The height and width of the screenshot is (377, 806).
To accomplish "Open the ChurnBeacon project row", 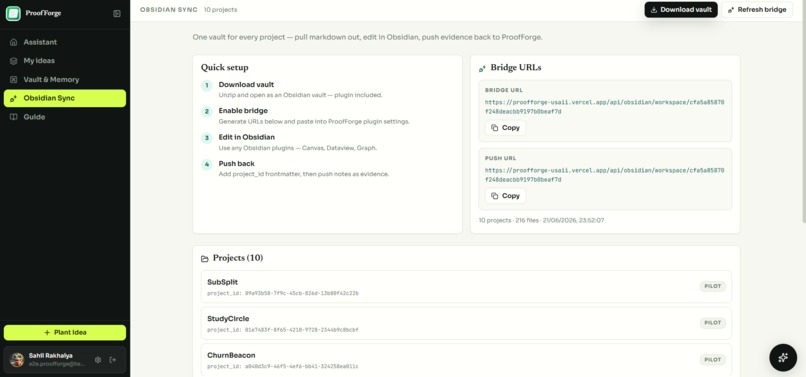I will click(466, 360).
